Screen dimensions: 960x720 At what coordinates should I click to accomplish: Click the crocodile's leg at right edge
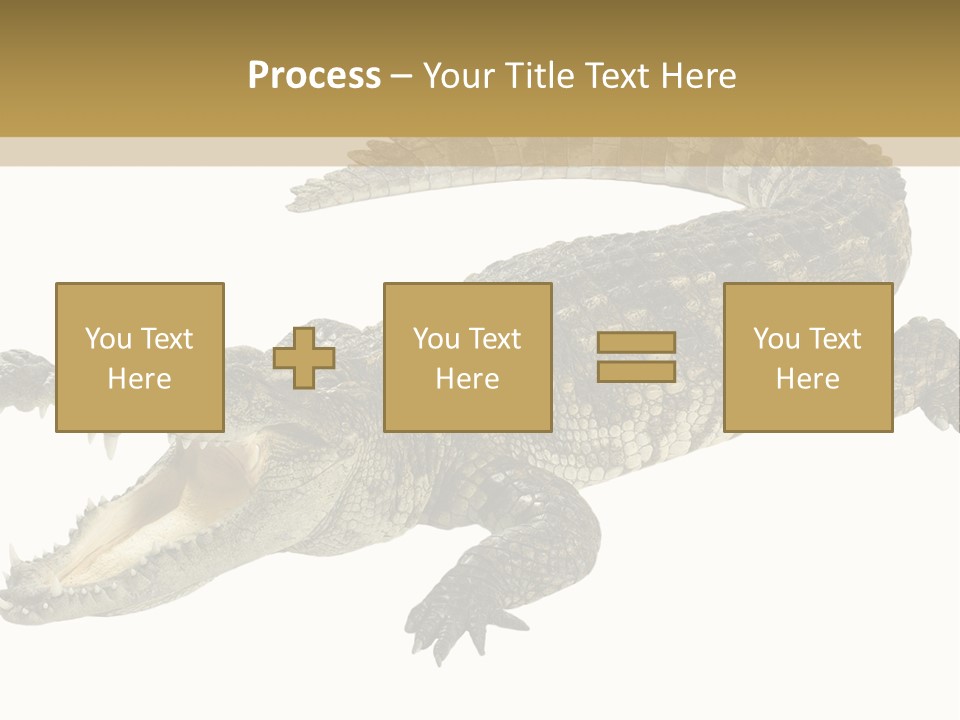pos(928,370)
